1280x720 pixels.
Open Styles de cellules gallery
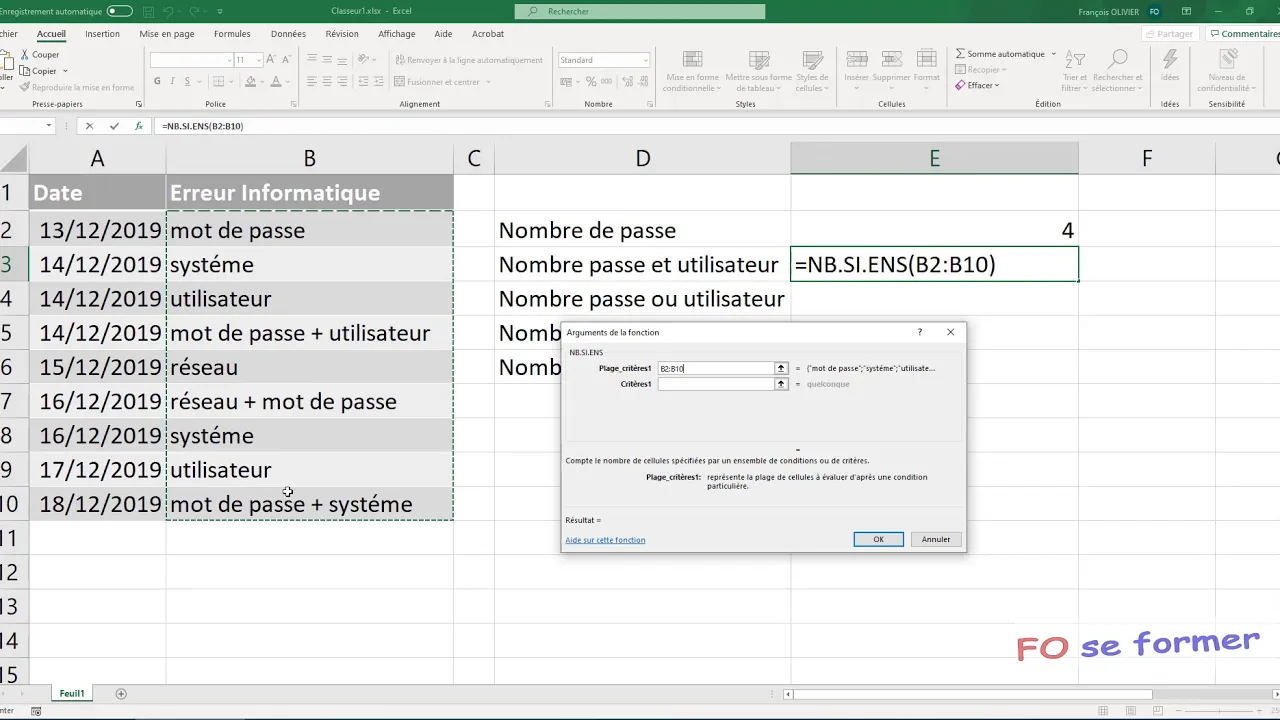click(x=812, y=70)
